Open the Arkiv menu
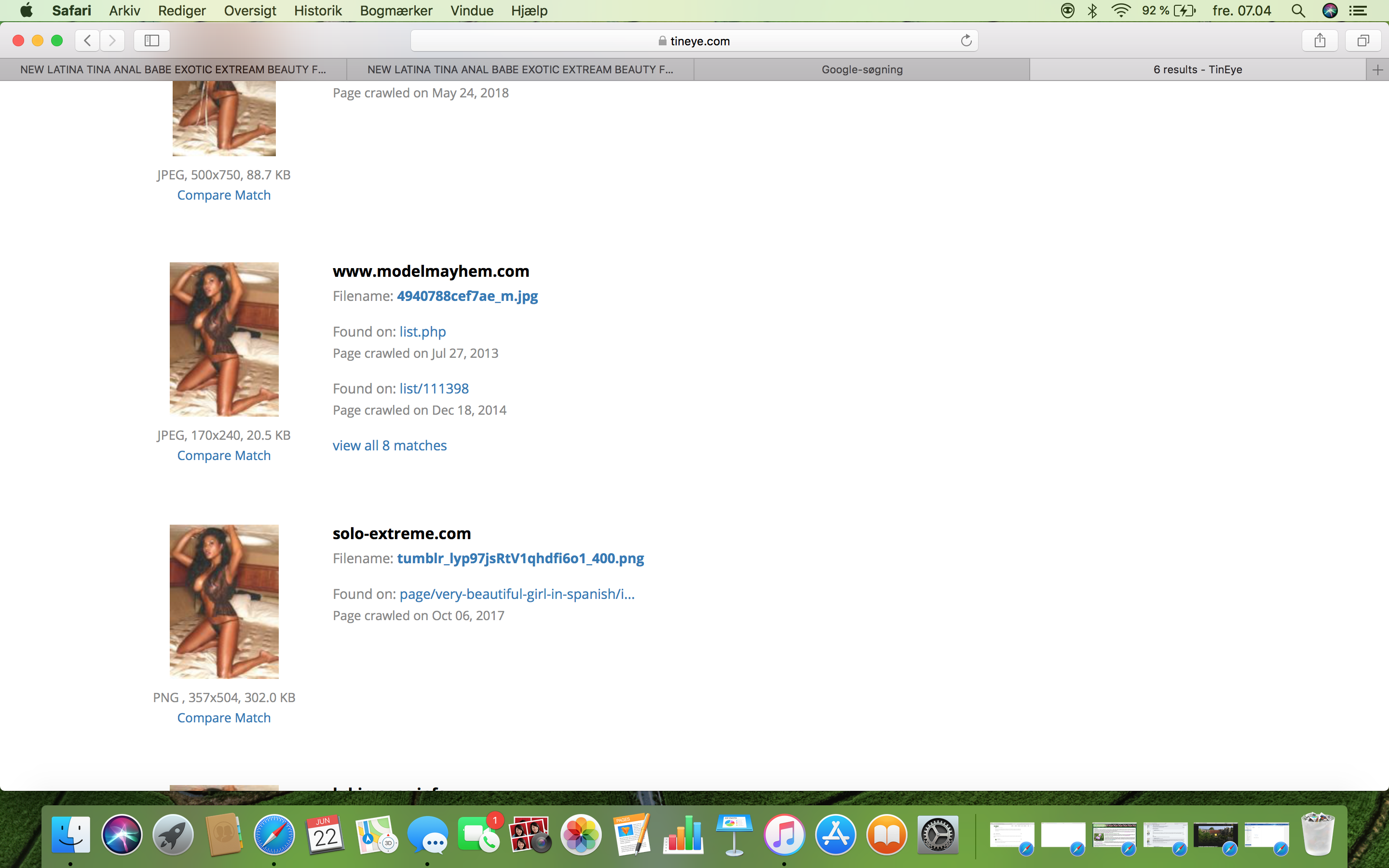 point(124,10)
